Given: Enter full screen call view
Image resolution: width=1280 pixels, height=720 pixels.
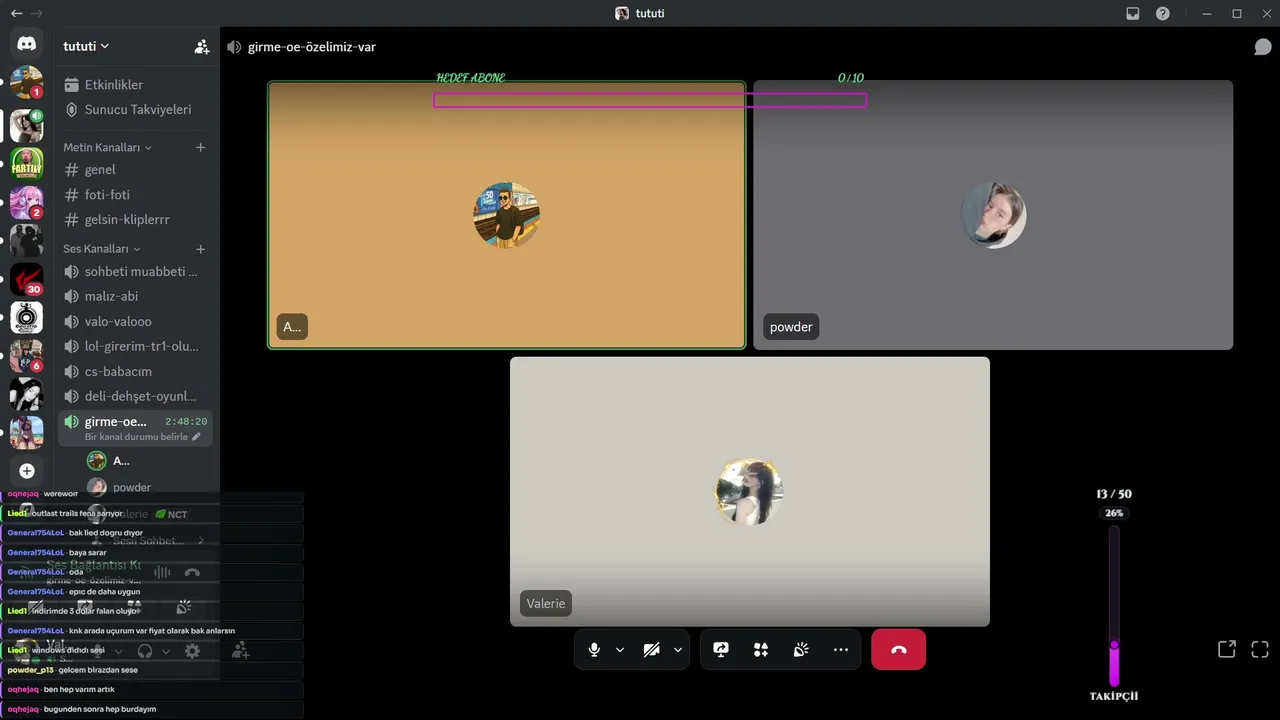Looking at the screenshot, I should click(x=1260, y=649).
